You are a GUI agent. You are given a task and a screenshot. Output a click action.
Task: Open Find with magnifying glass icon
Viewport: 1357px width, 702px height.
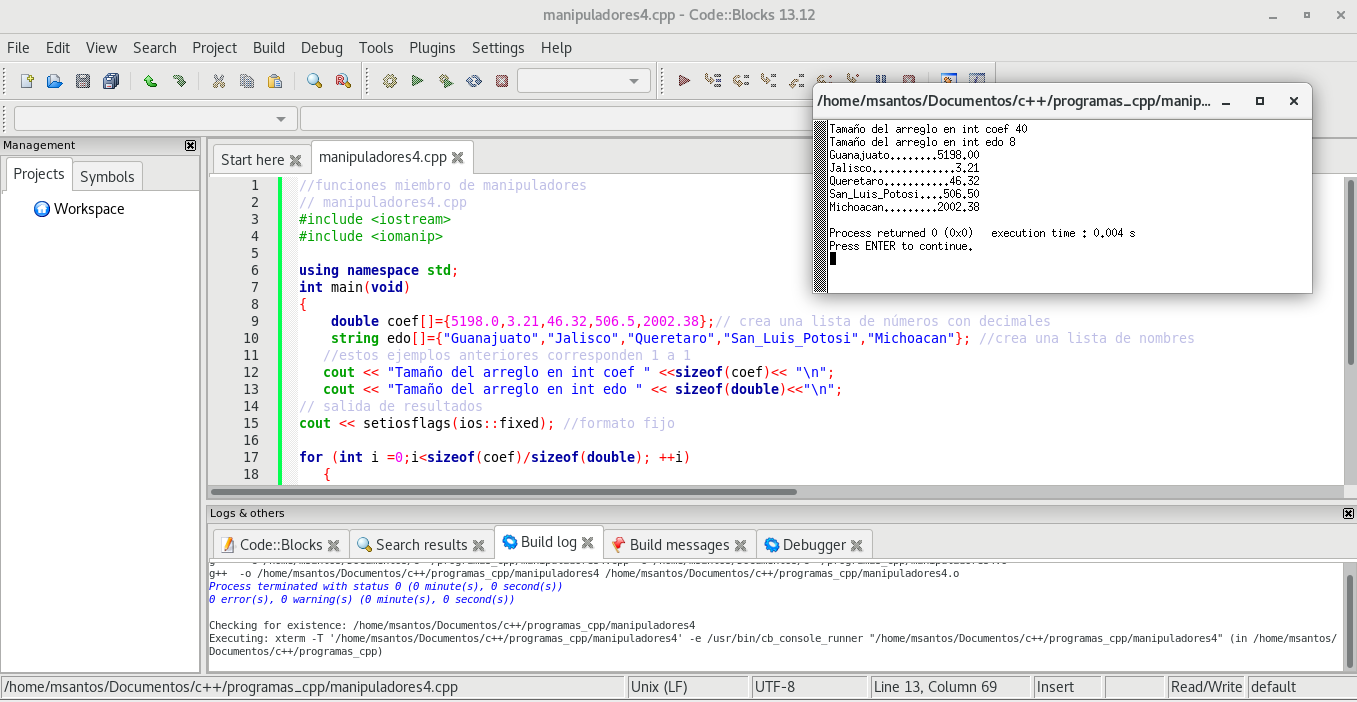(314, 81)
